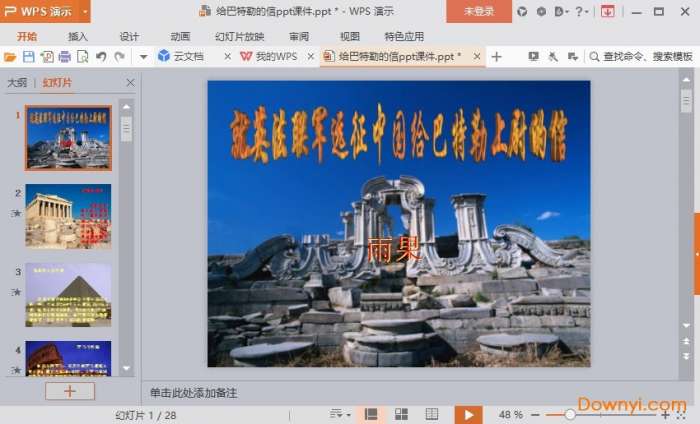
Task: Open the 插入 ribbon tab
Action: pos(78,37)
